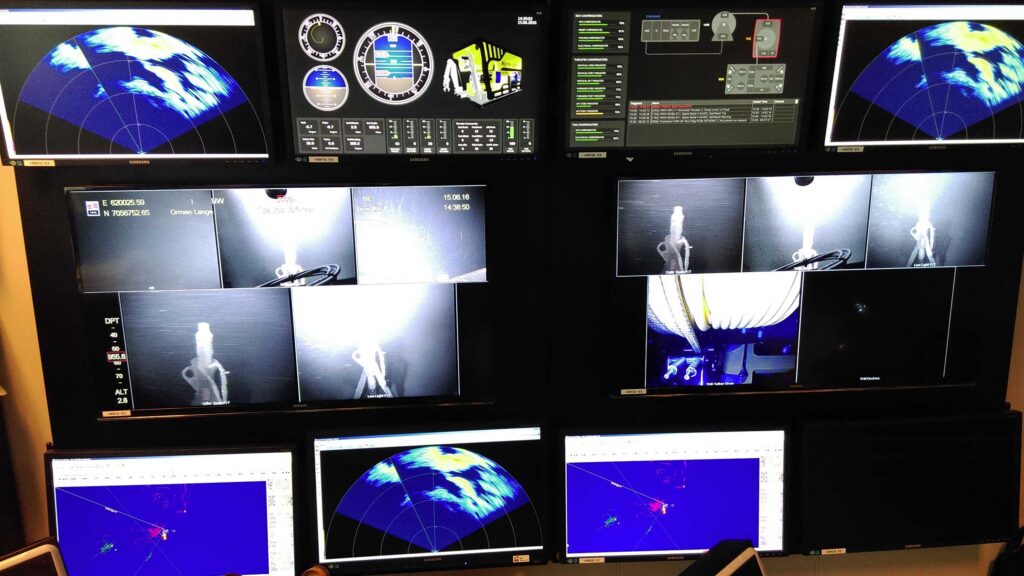Select the dark black camera feed on the right monitor
Viewport: 1024px width, 576px height.
click(876, 327)
